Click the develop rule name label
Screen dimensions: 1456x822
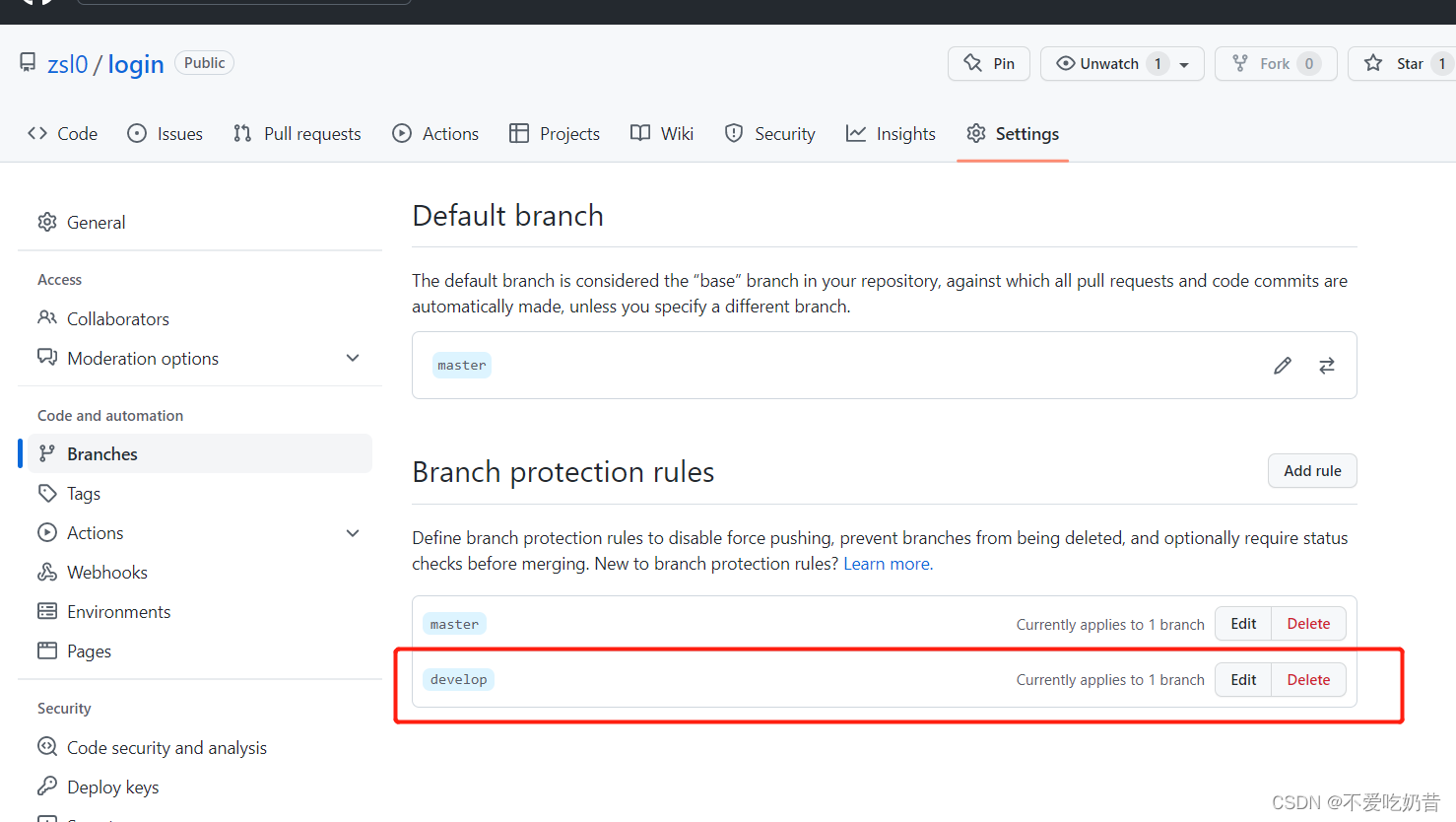(x=458, y=680)
